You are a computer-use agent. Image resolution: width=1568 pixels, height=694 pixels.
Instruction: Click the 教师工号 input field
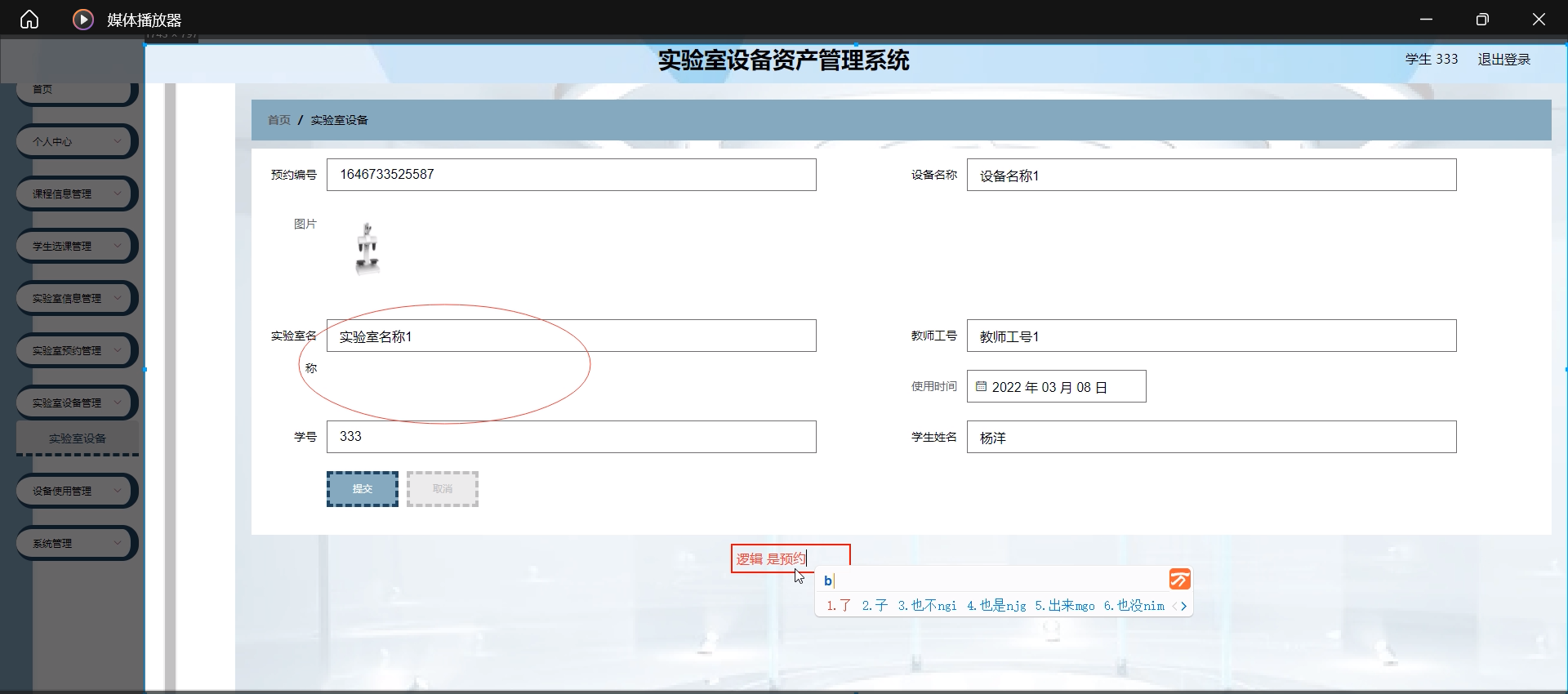click(x=1211, y=336)
